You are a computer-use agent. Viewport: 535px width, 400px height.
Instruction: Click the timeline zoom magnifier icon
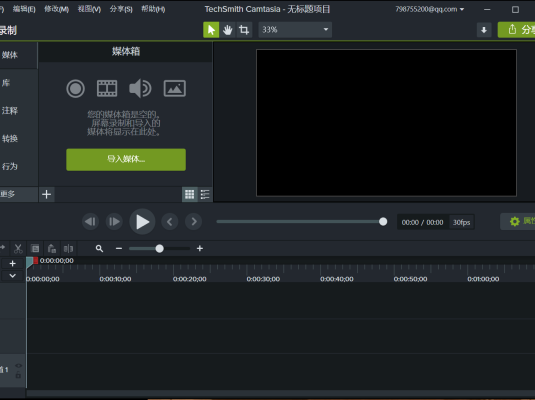(99, 248)
